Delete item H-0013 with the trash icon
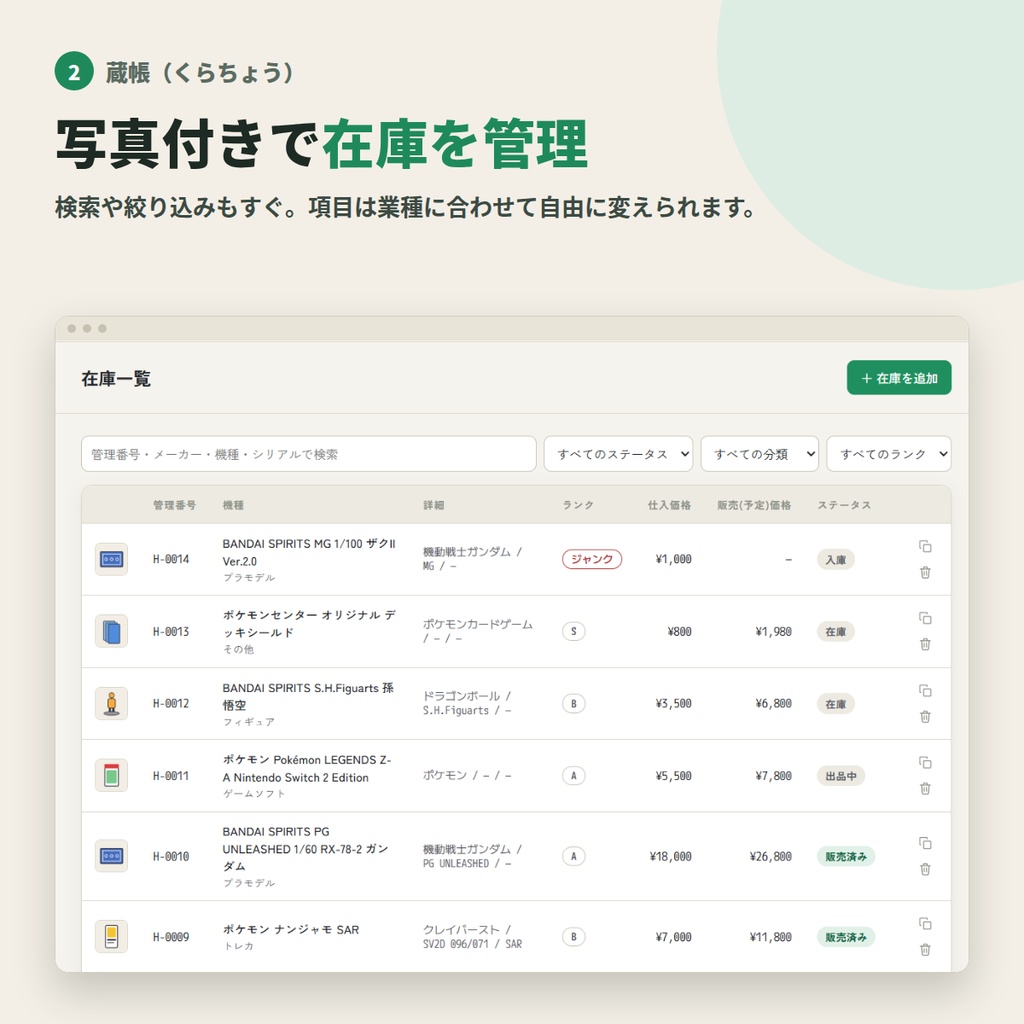 click(925, 645)
